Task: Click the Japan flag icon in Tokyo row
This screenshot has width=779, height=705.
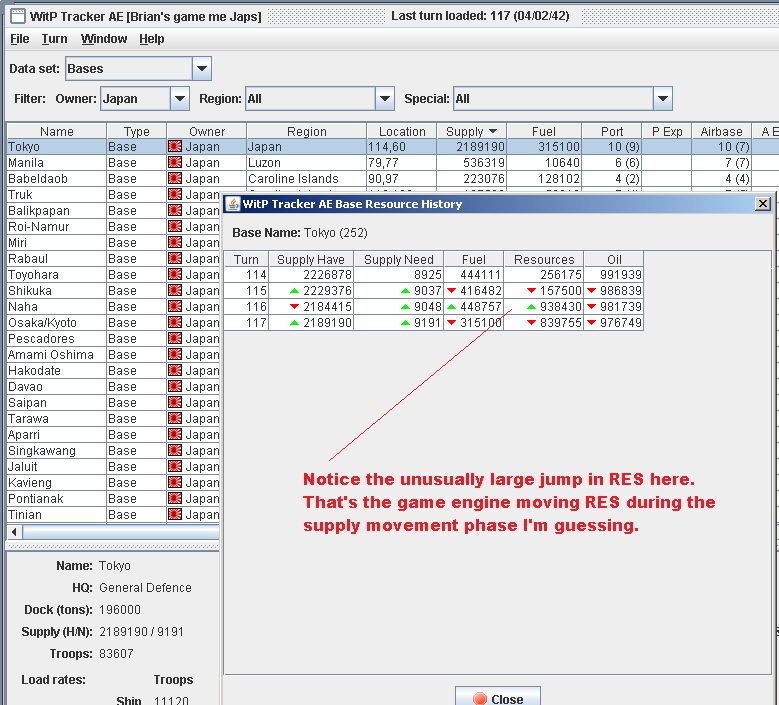Action: [175, 146]
